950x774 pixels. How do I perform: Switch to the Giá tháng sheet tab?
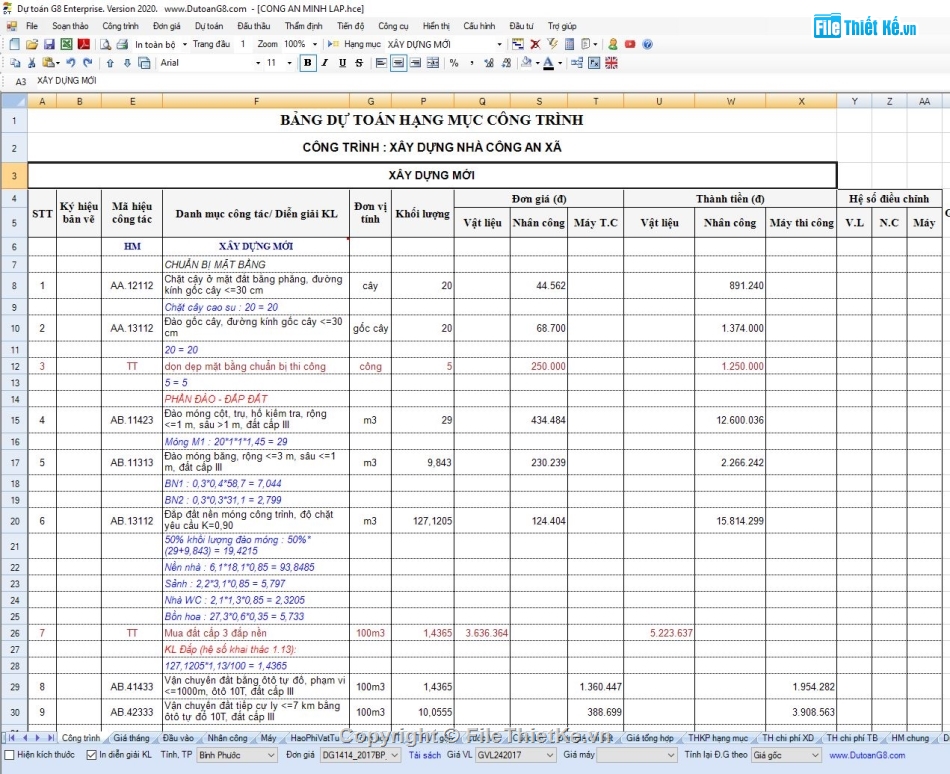tap(131, 738)
